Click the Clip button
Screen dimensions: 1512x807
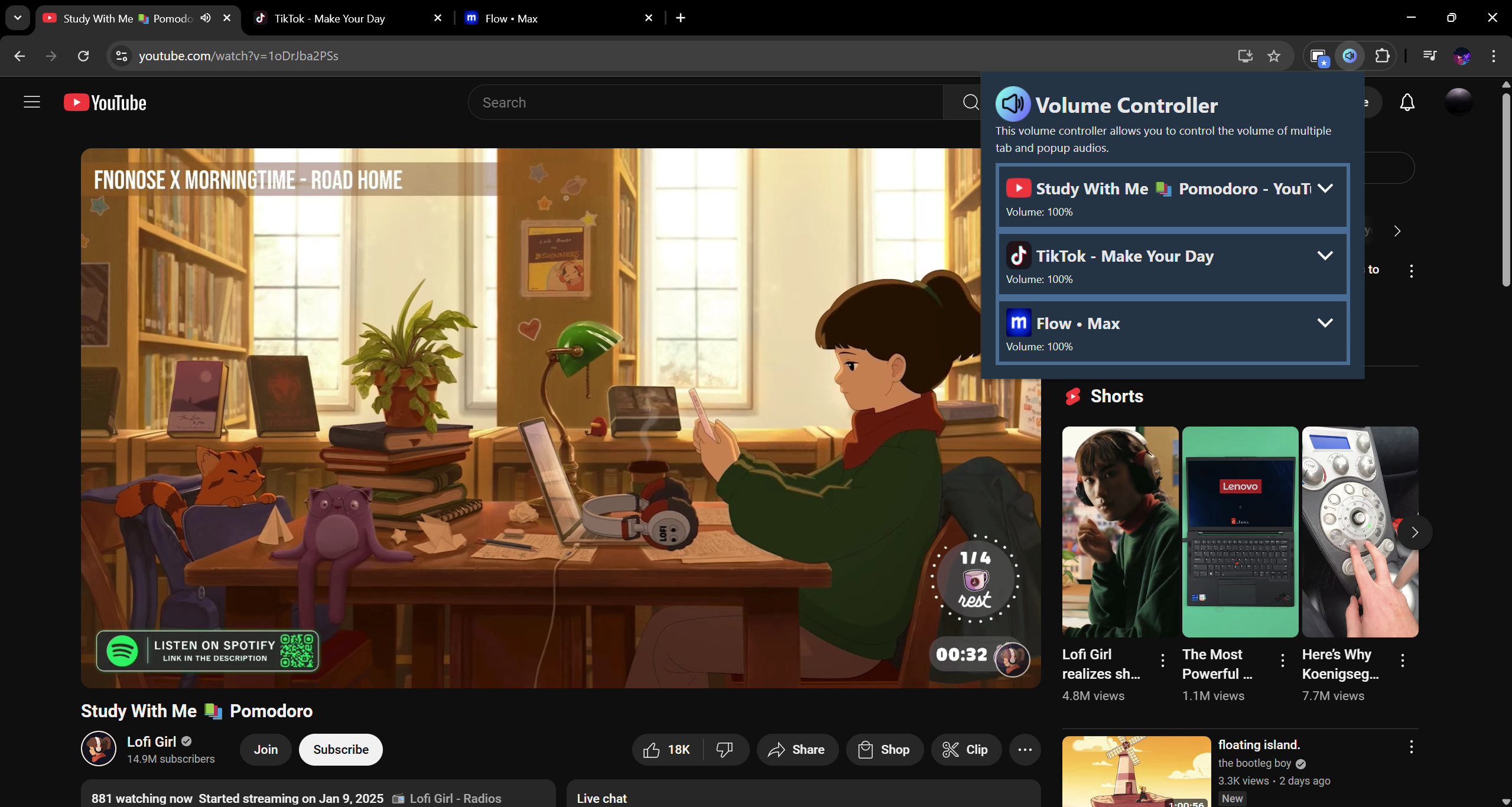tap(966, 750)
